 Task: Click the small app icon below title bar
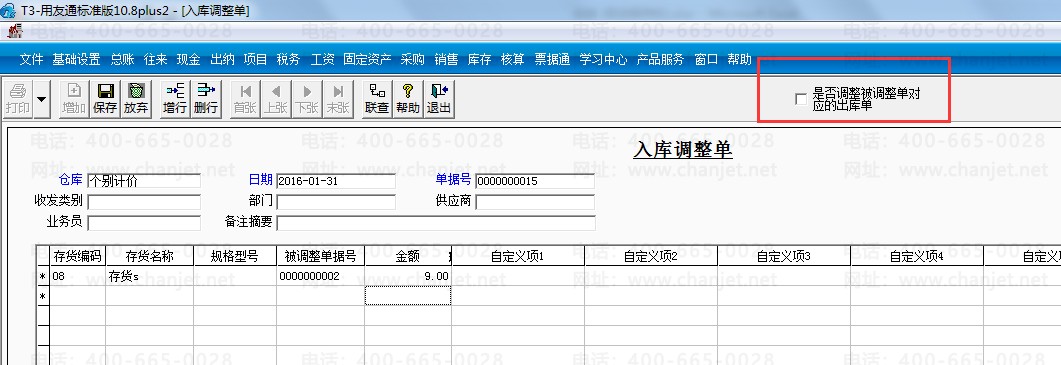coord(14,31)
